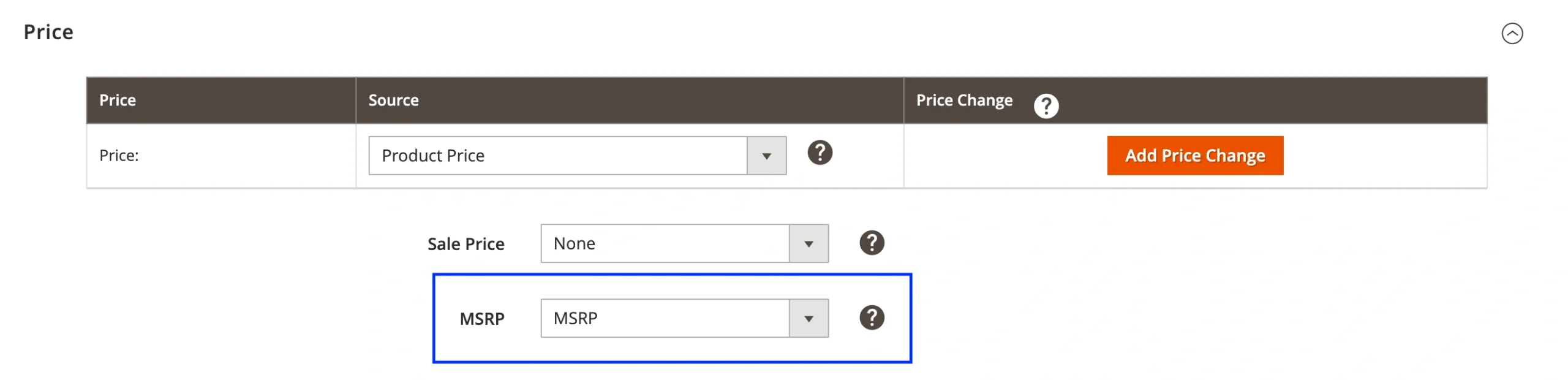Screen dimensions: 1568x380
Task: Open help tooltip next to Product Price dropdown
Action: 819,153
